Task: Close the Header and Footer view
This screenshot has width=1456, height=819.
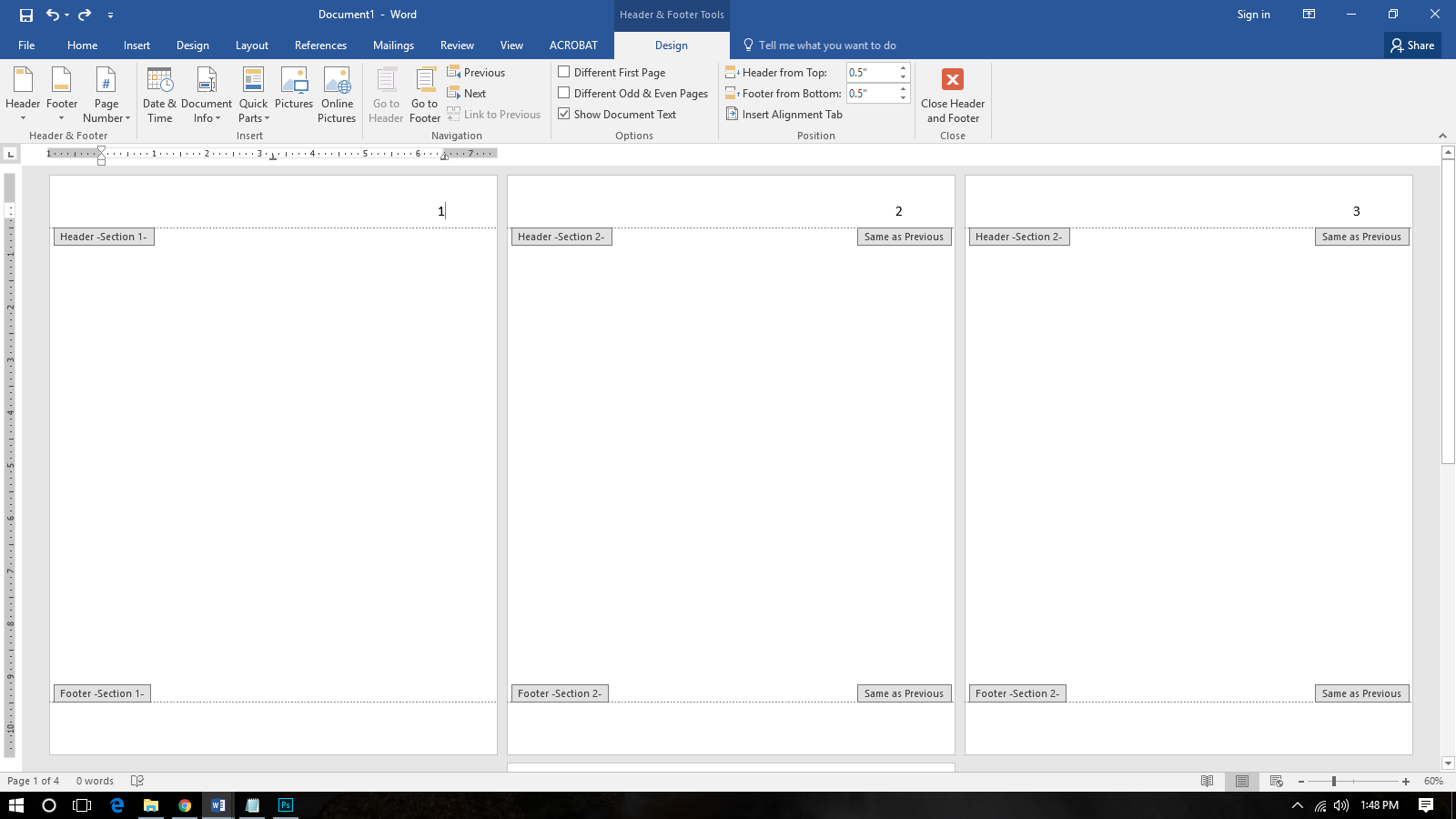Action: coord(952,94)
